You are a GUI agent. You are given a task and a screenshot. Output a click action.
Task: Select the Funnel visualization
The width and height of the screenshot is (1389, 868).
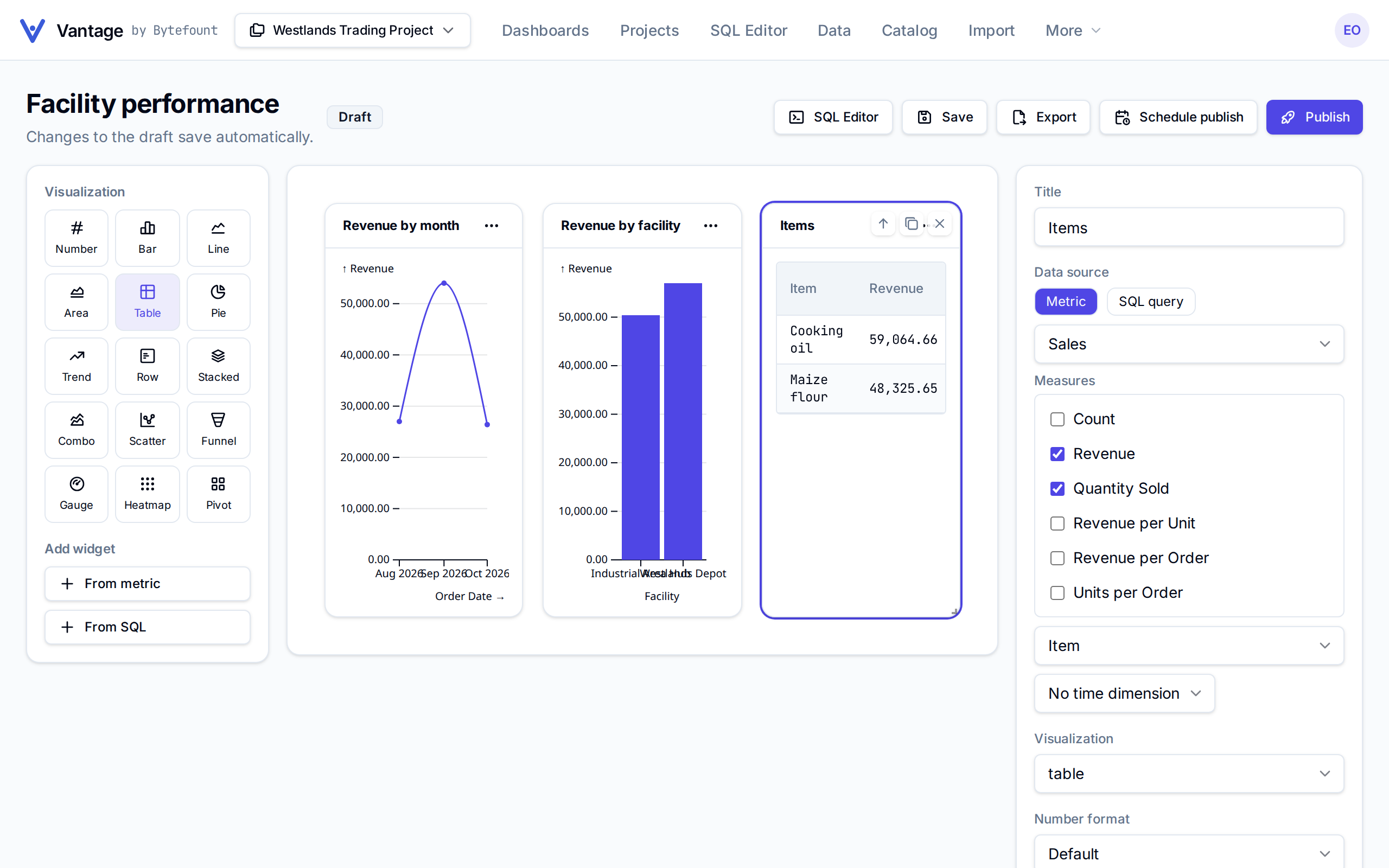pyautogui.click(x=218, y=430)
